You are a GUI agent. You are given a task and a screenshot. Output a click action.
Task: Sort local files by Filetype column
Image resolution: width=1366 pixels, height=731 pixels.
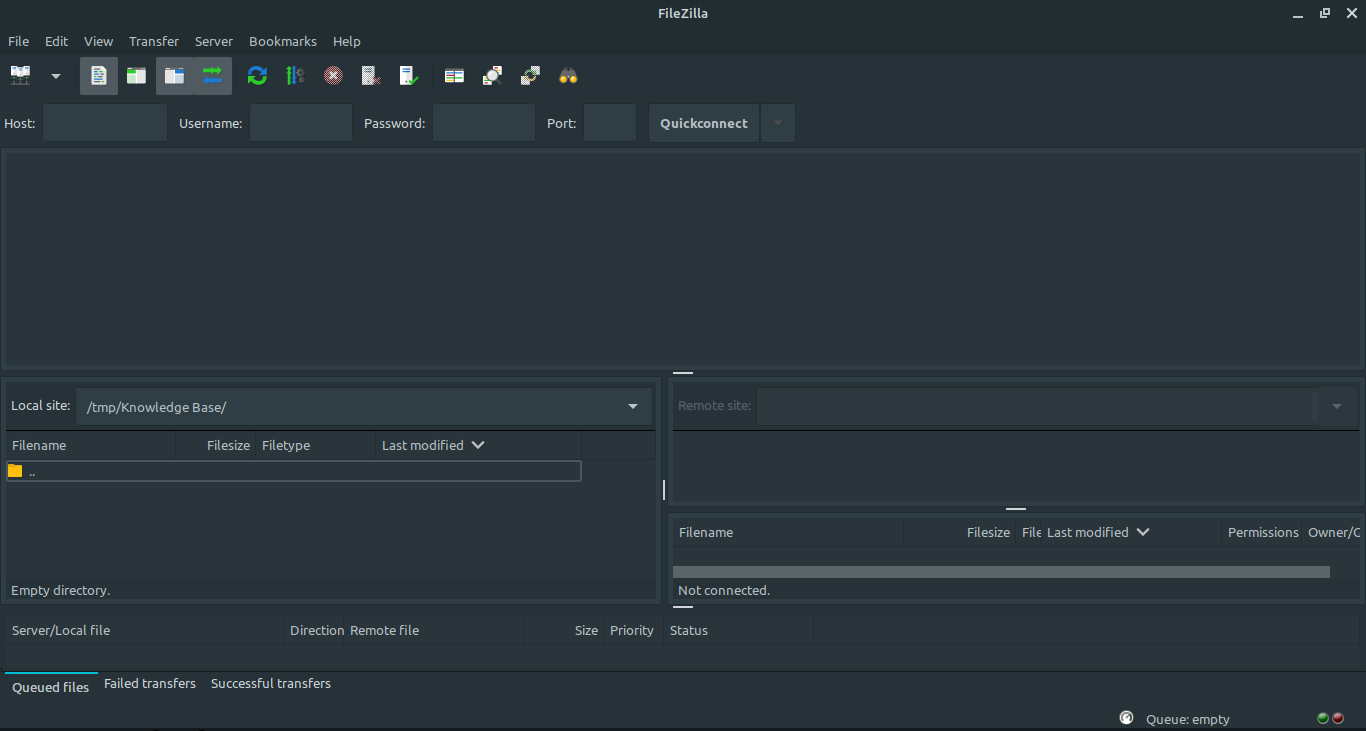[316, 445]
